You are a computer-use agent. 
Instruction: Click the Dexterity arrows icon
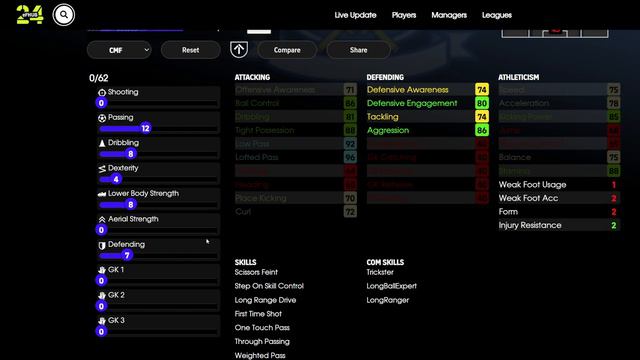(102, 169)
